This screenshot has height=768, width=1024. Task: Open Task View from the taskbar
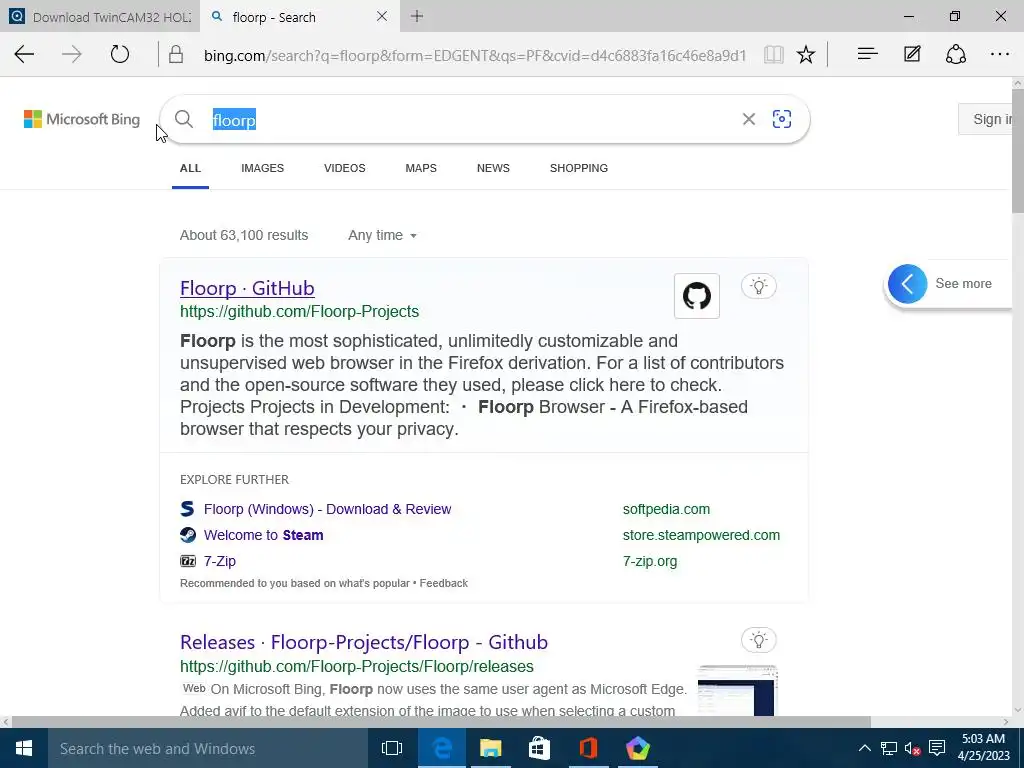(392, 748)
